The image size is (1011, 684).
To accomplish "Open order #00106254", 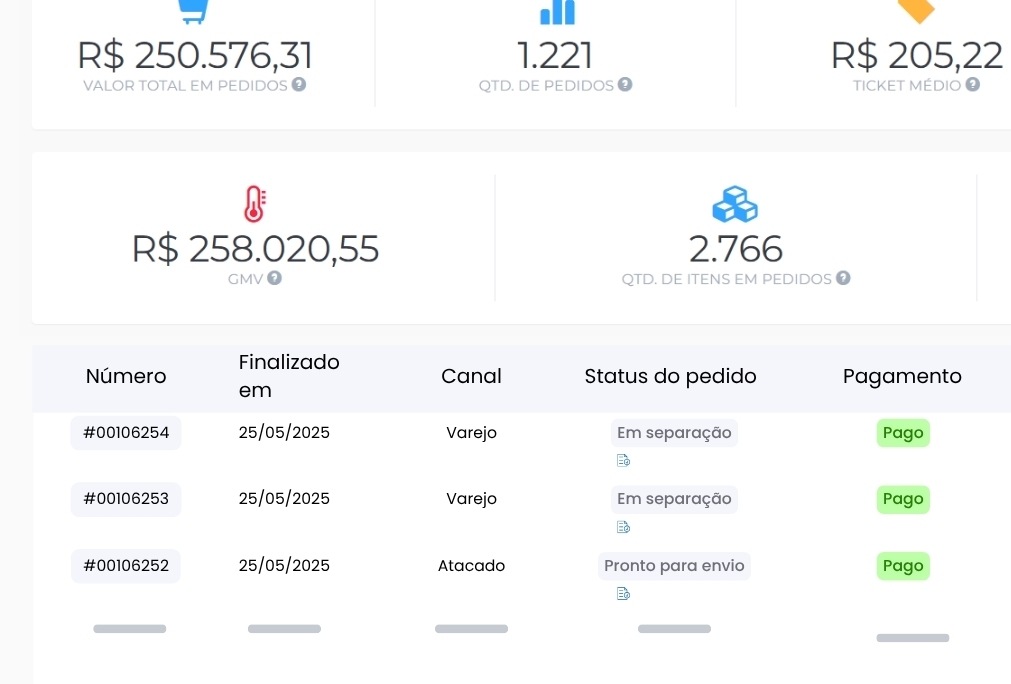I will [126, 433].
